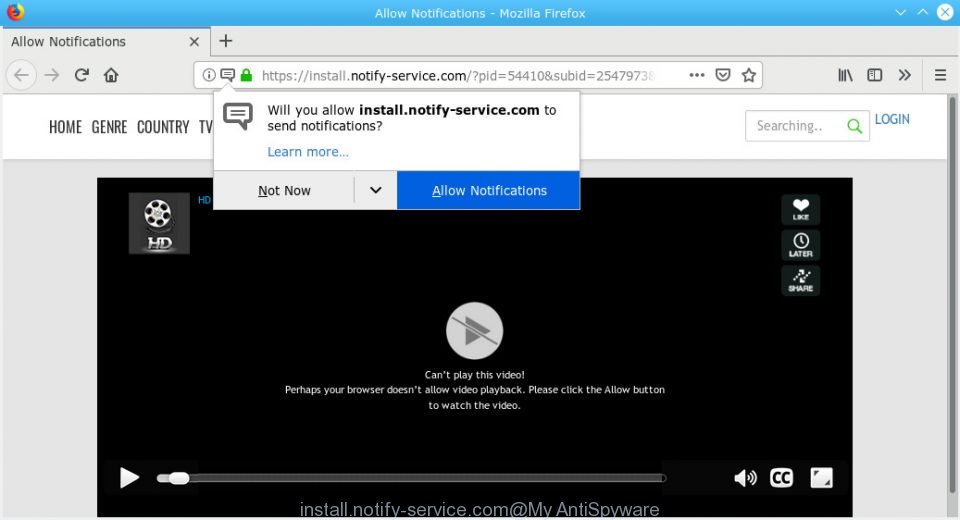
Task: Open the COUNTRY menu item
Action: coord(163,127)
